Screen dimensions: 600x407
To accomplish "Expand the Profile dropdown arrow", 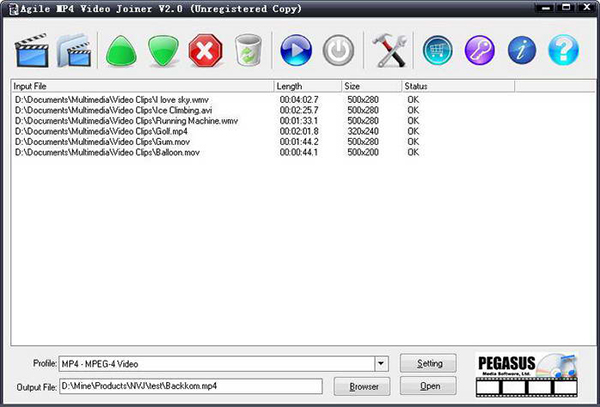I will pos(381,363).
